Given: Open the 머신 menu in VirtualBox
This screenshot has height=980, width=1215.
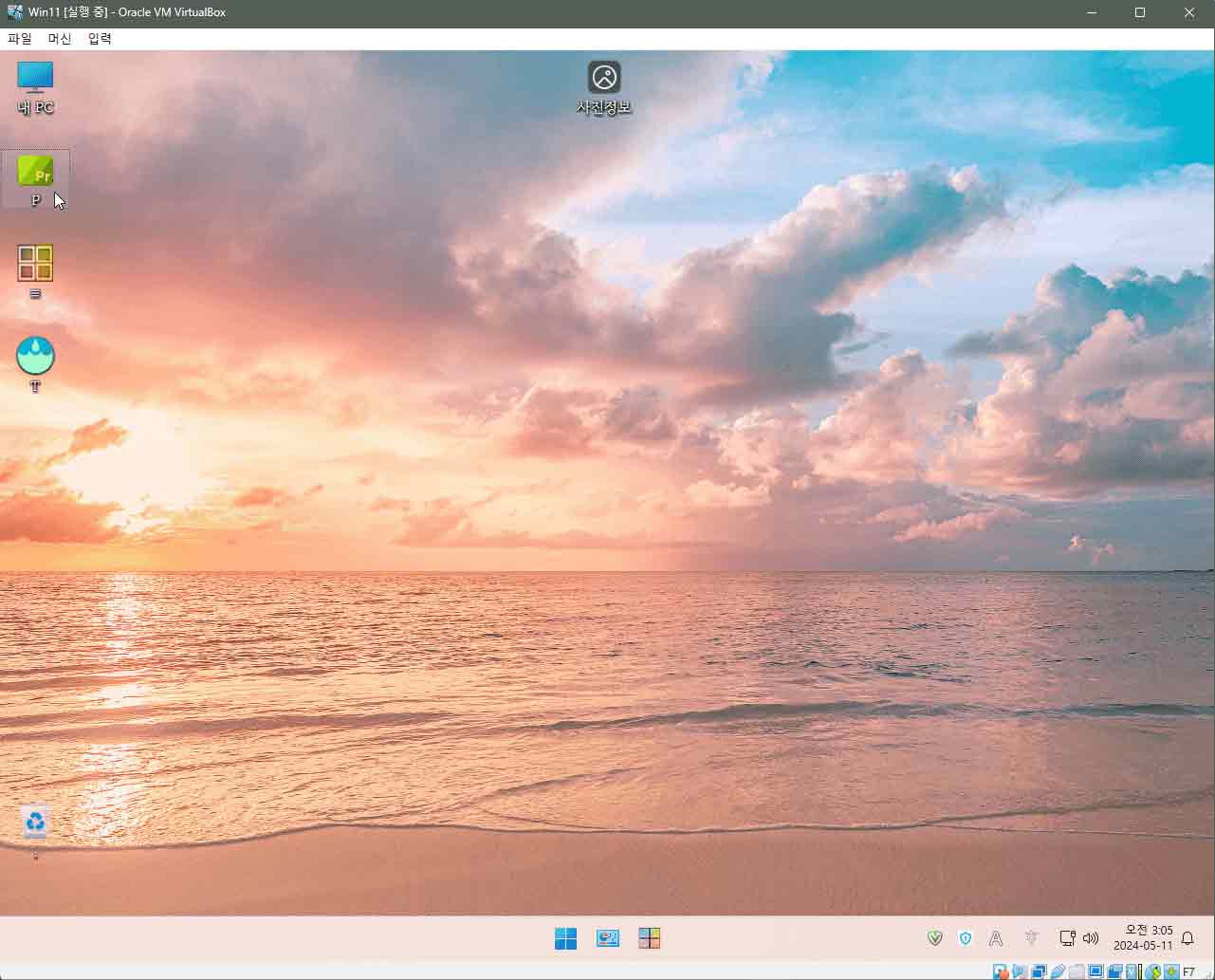Looking at the screenshot, I should click(60, 39).
